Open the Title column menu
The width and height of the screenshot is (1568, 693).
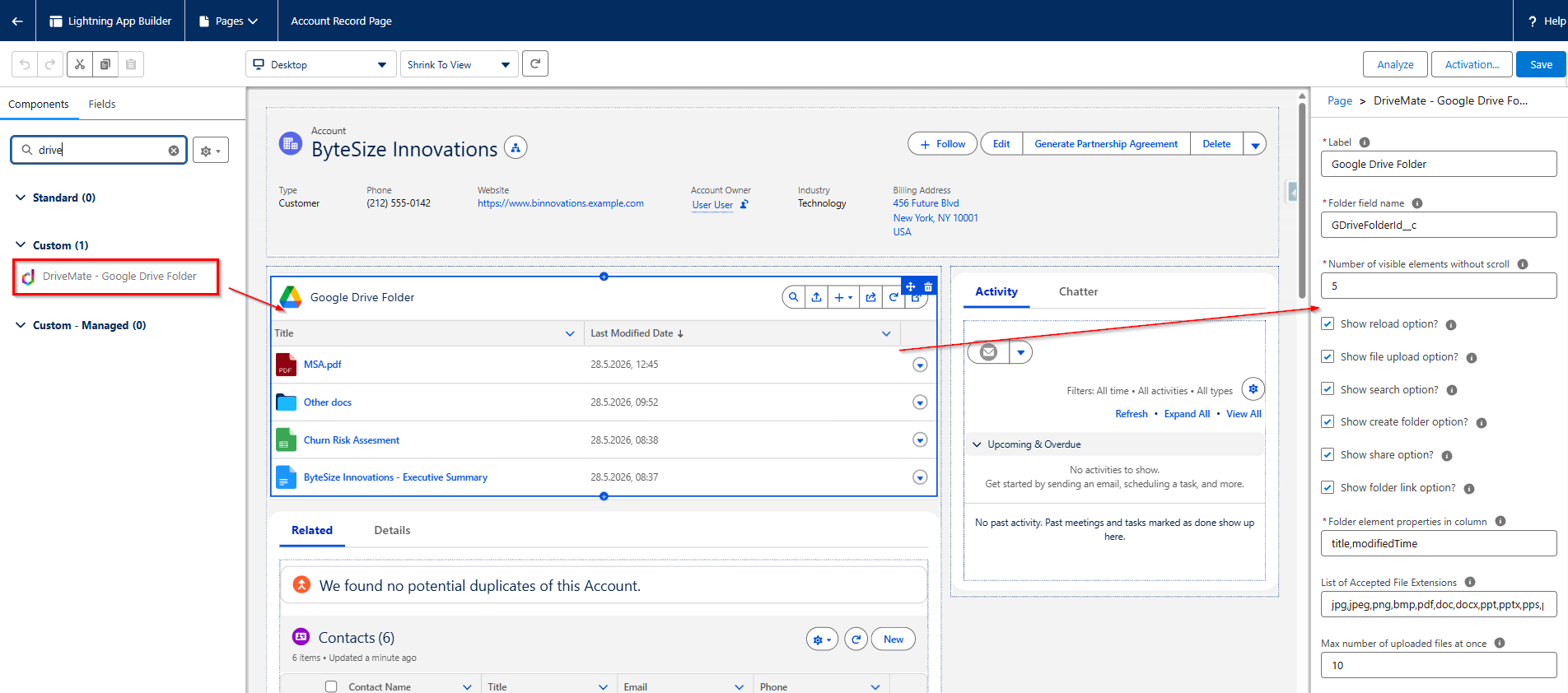coord(570,333)
